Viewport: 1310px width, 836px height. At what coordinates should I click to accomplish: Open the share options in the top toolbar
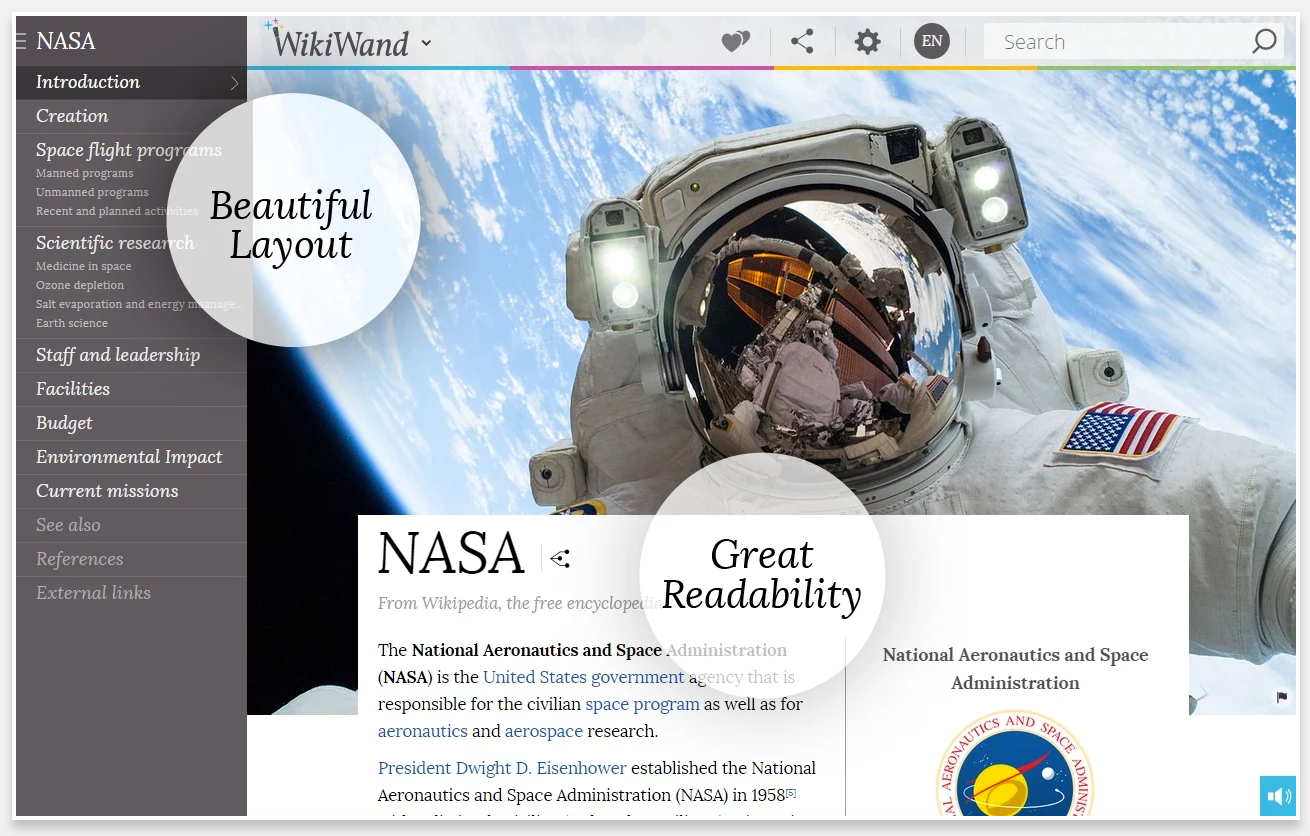pos(802,41)
